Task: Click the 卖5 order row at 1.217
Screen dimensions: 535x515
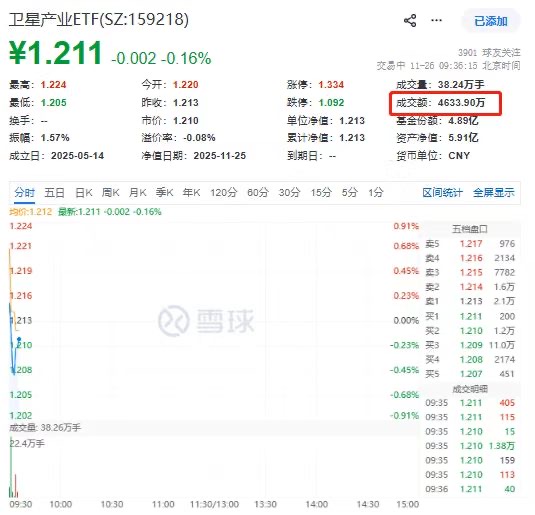Action: [x=470, y=244]
